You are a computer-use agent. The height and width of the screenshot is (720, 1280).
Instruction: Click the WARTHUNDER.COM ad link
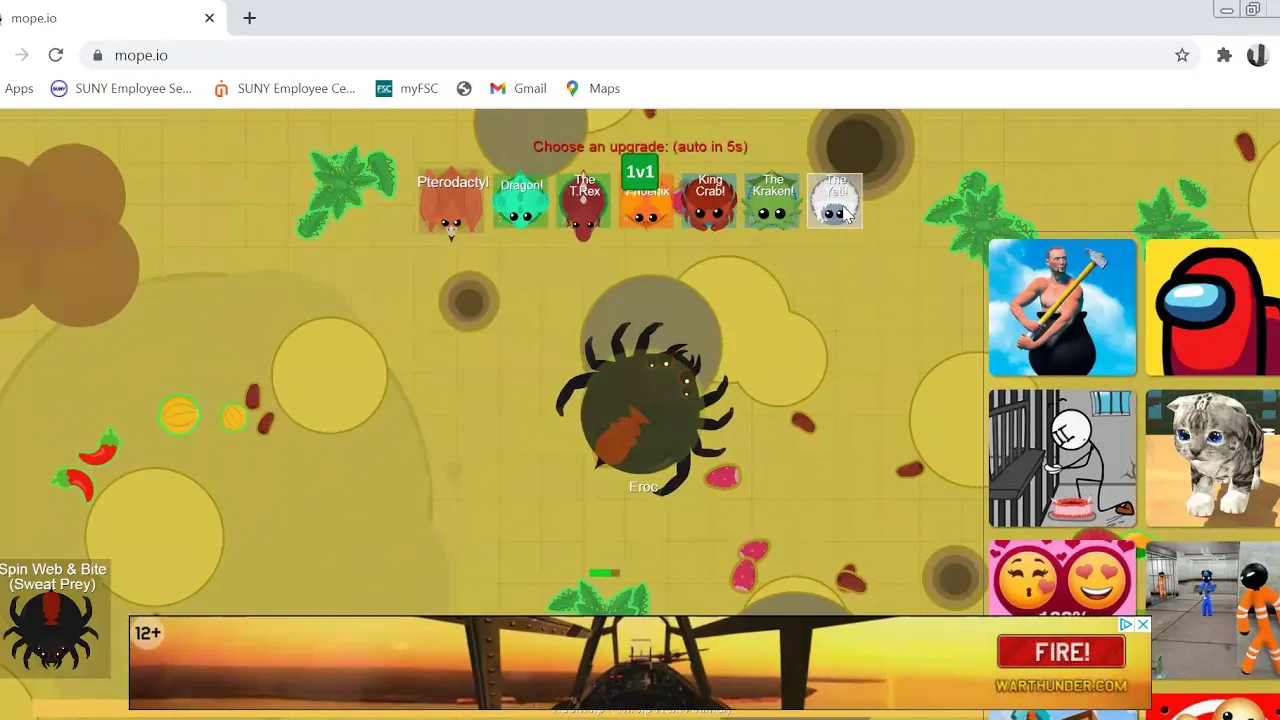point(1061,686)
